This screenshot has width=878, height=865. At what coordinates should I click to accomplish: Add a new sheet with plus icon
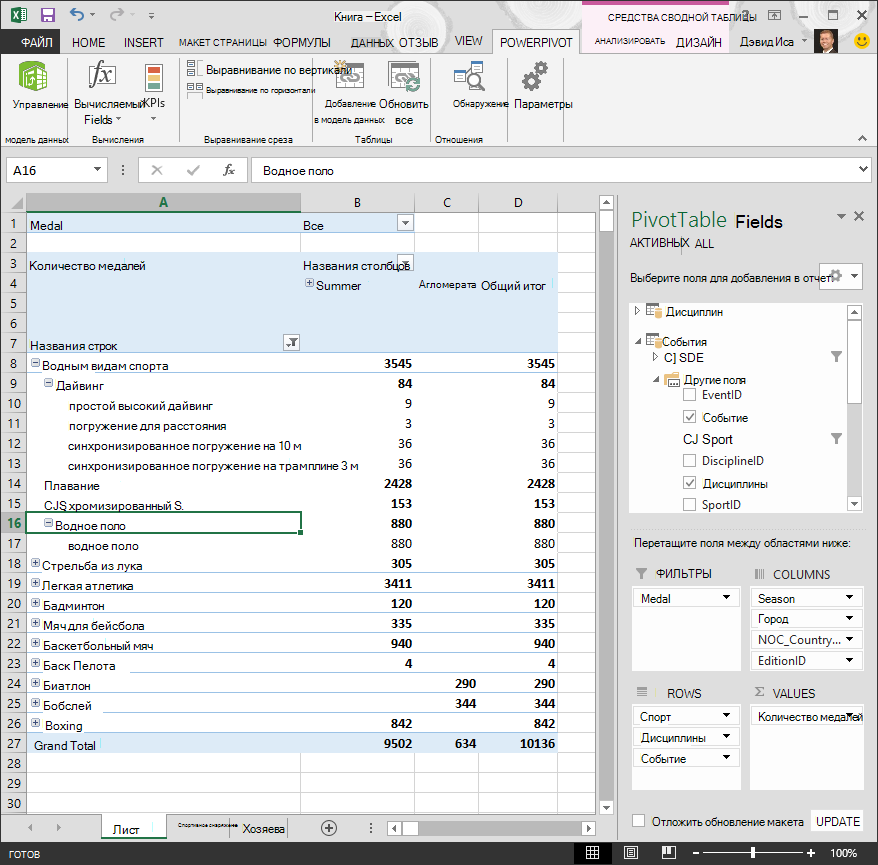pyautogui.click(x=329, y=828)
